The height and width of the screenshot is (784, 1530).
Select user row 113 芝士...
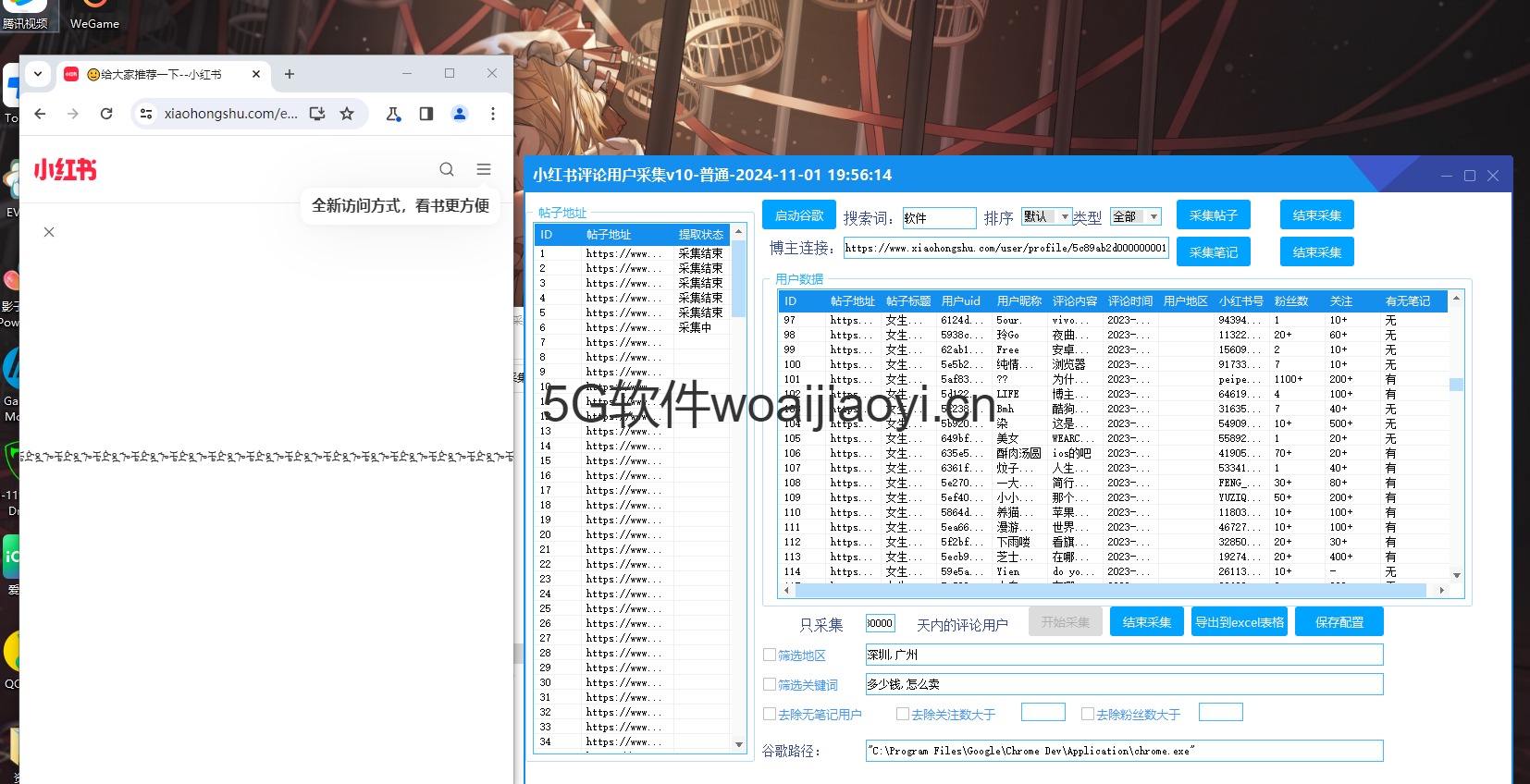tap(1114, 557)
